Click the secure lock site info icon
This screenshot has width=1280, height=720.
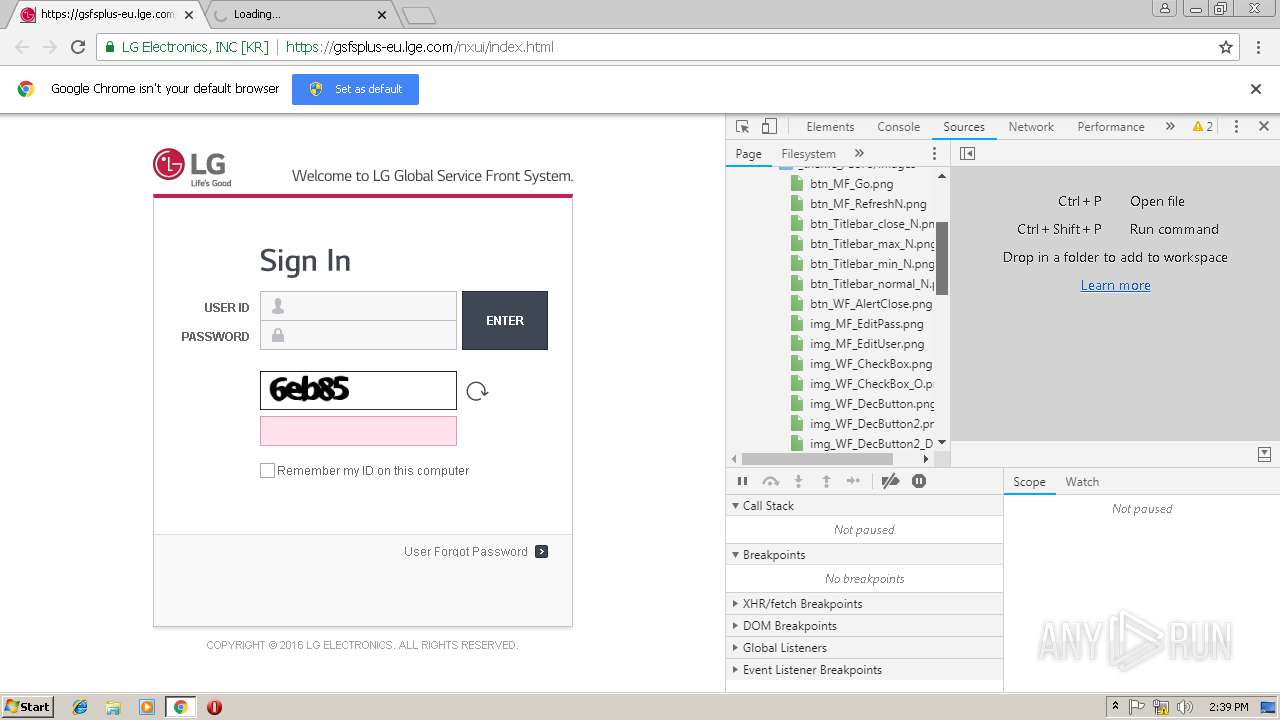click(x=109, y=47)
